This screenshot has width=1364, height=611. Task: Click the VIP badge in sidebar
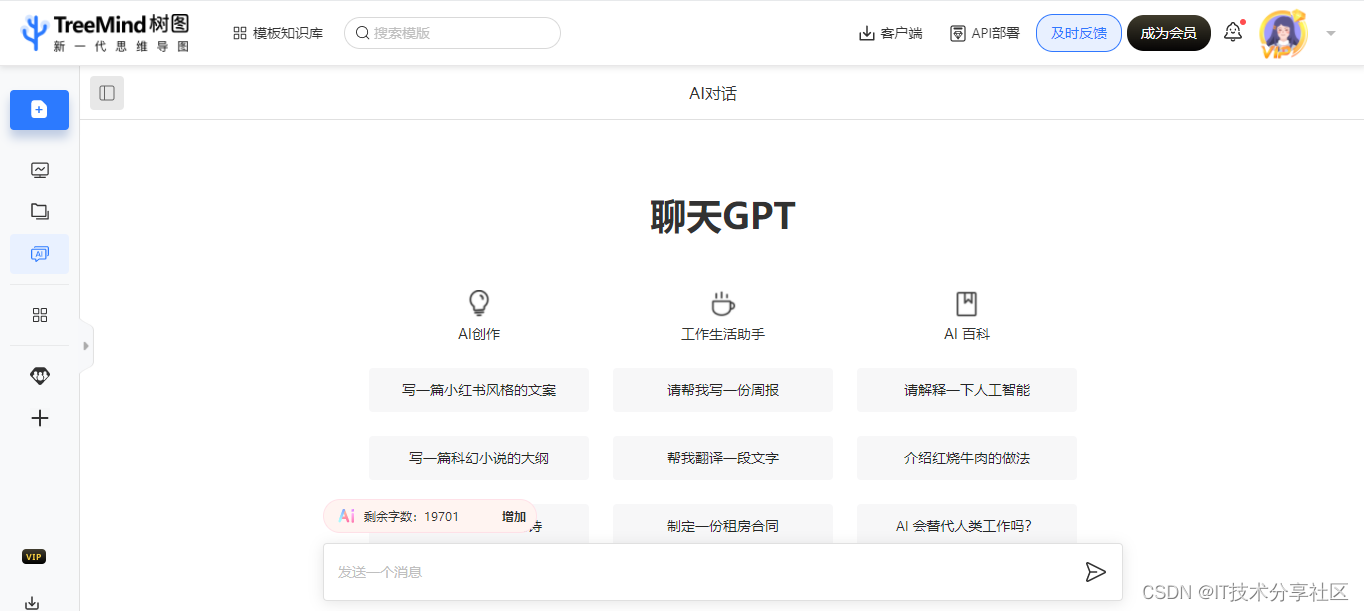tap(34, 557)
